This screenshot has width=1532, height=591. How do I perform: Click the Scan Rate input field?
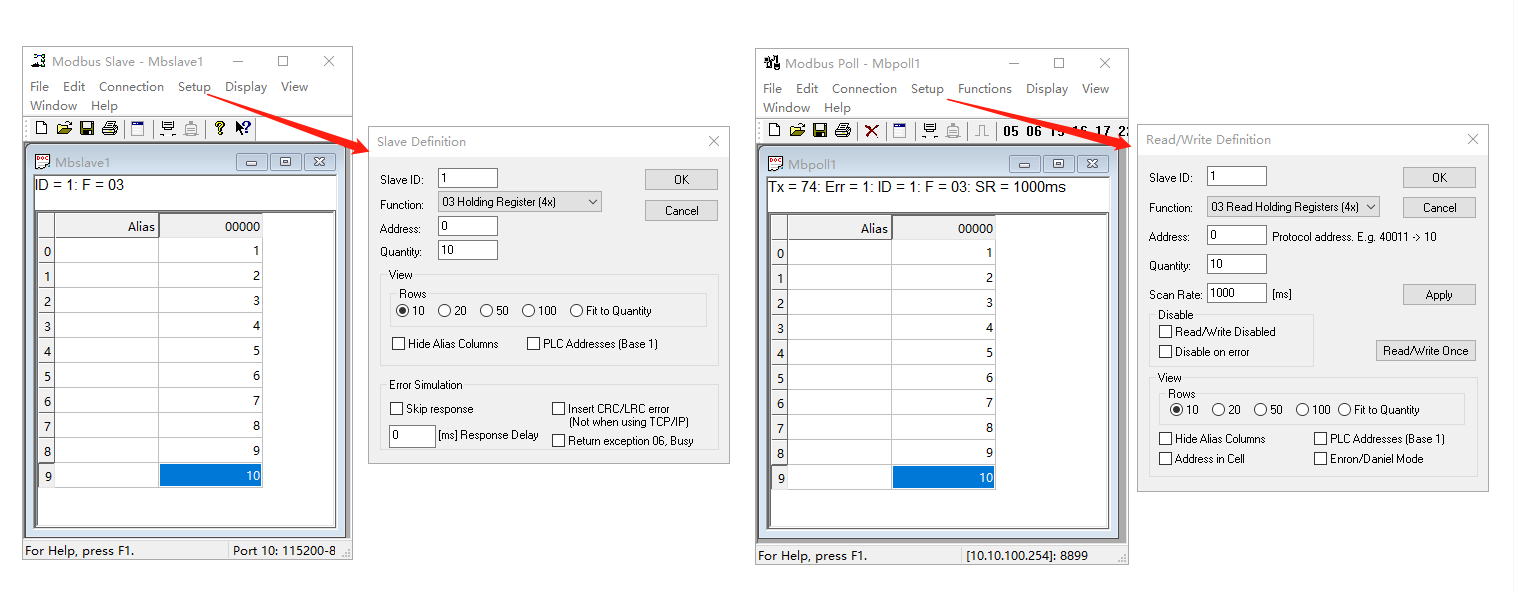click(1237, 294)
